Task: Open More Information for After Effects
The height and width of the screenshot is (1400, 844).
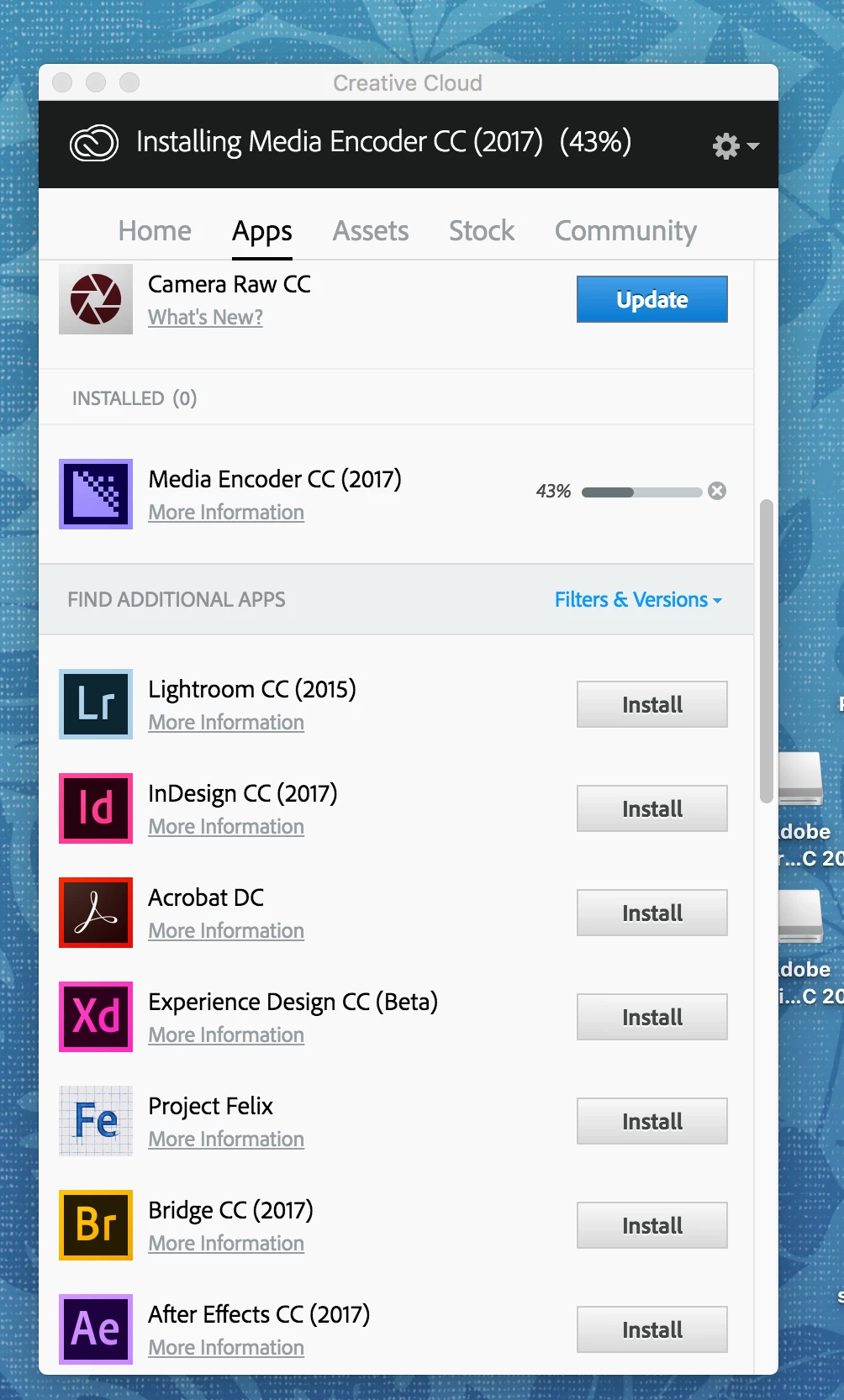Action: [226, 1348]
